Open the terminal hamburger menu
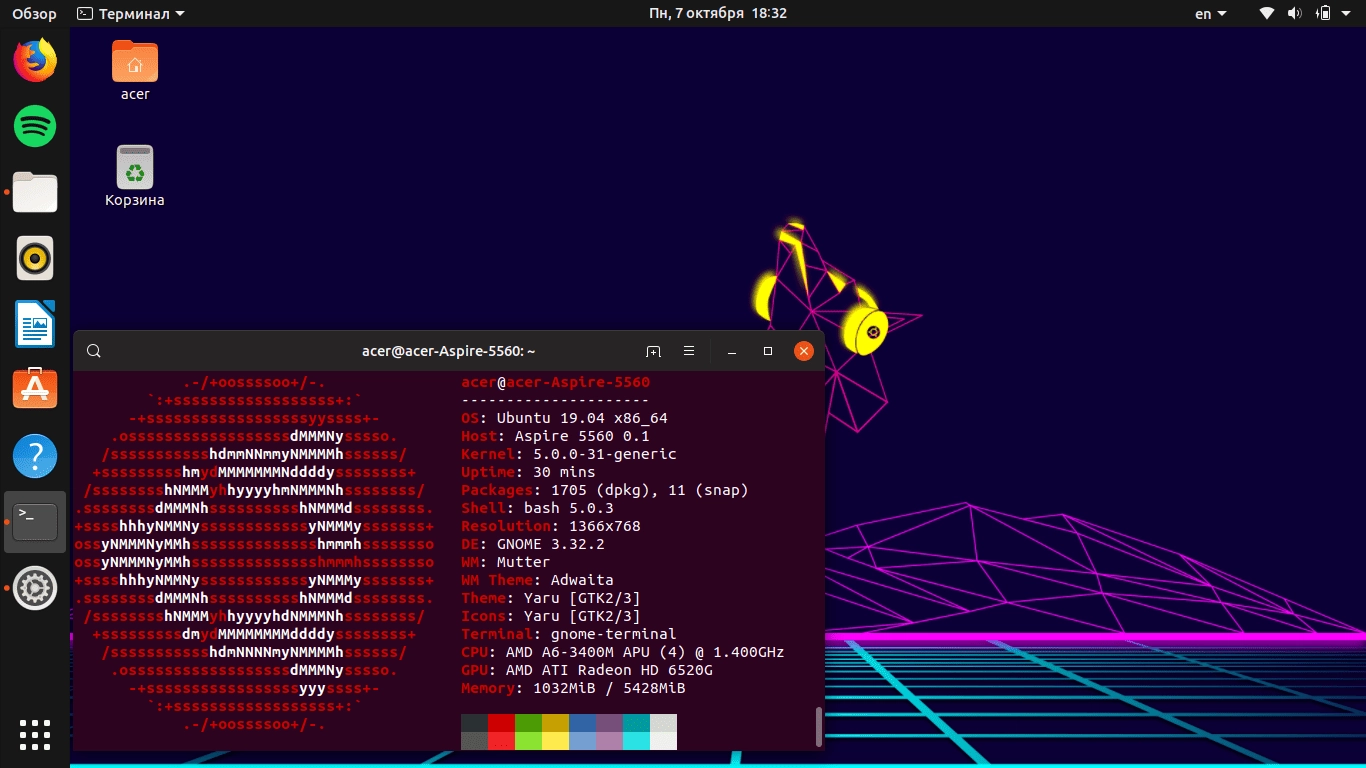The image size is (1366, 768). (689, 351)
